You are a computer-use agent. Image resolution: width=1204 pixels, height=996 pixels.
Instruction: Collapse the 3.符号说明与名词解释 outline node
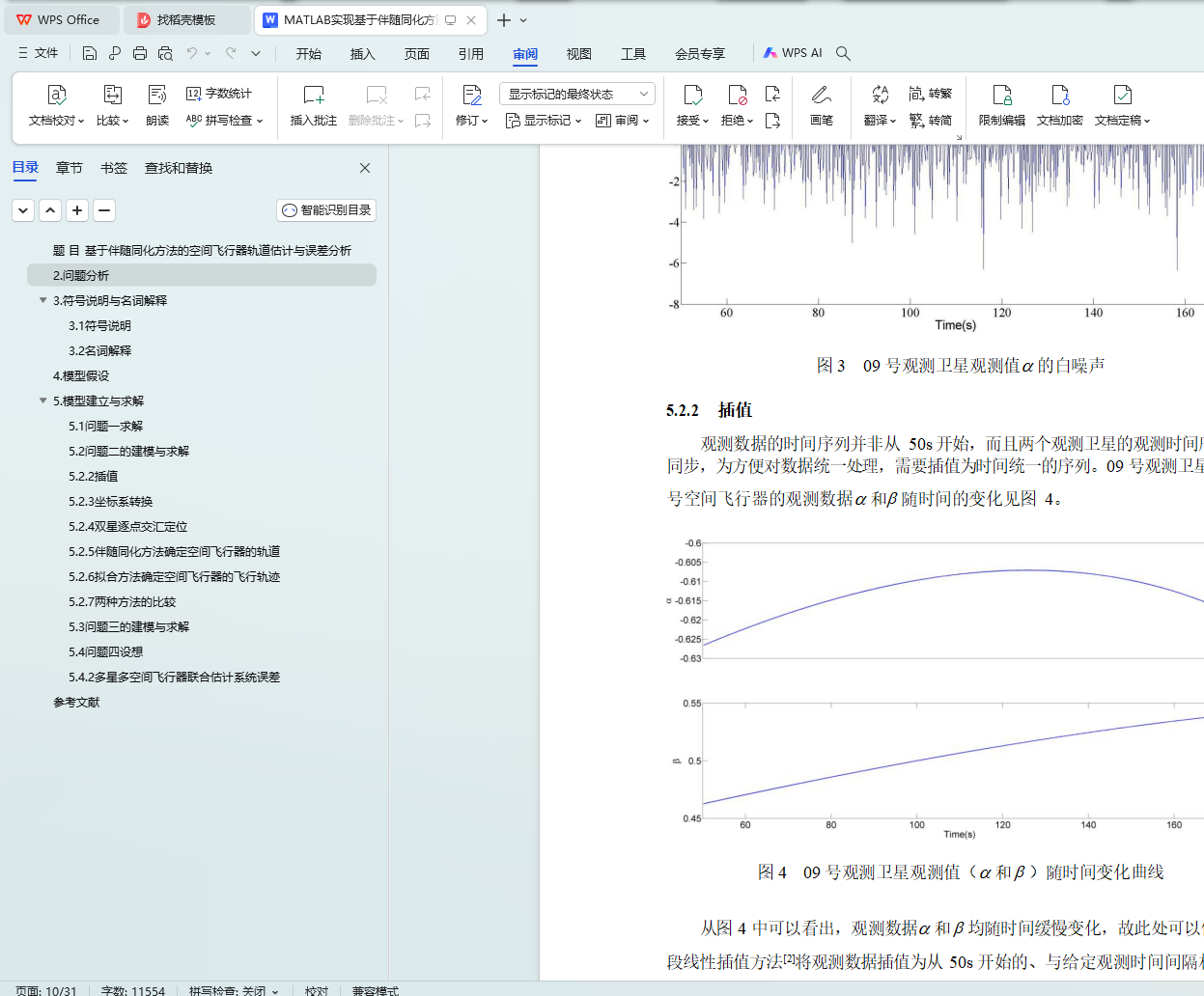tap(42, 300)
